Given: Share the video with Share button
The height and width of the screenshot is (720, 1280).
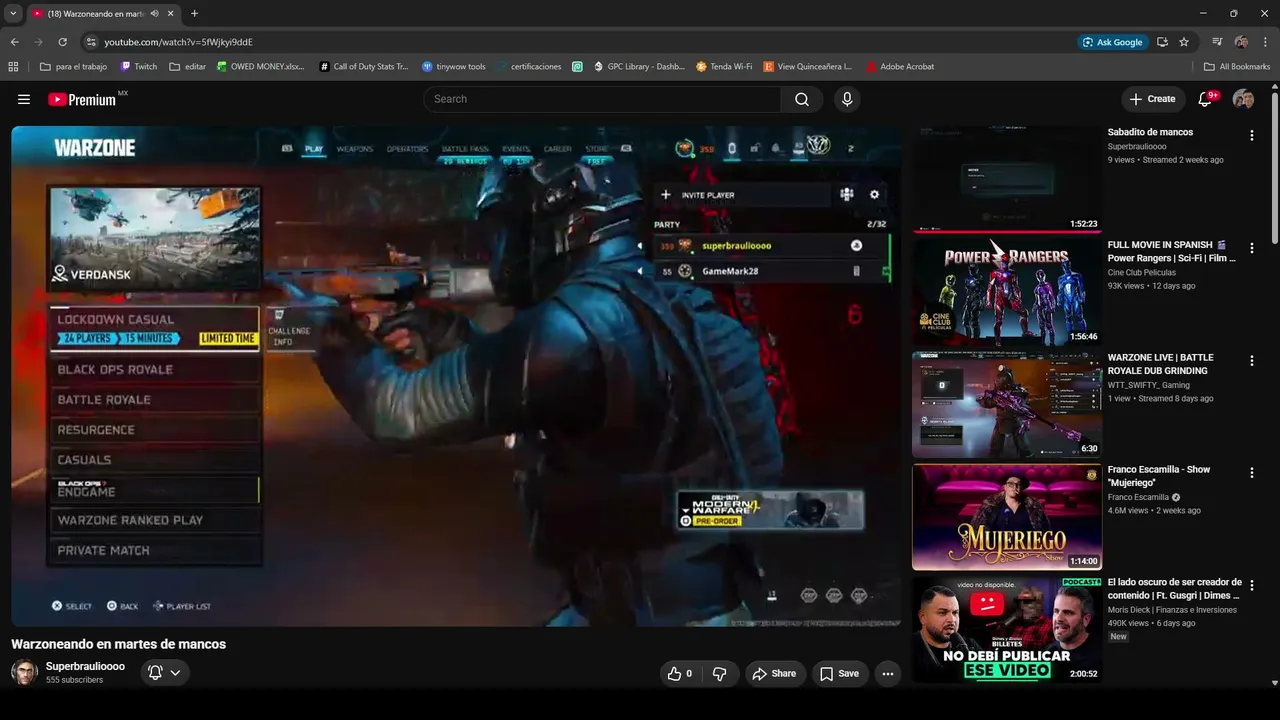Looking at the screenshot, I should [774, 674].
